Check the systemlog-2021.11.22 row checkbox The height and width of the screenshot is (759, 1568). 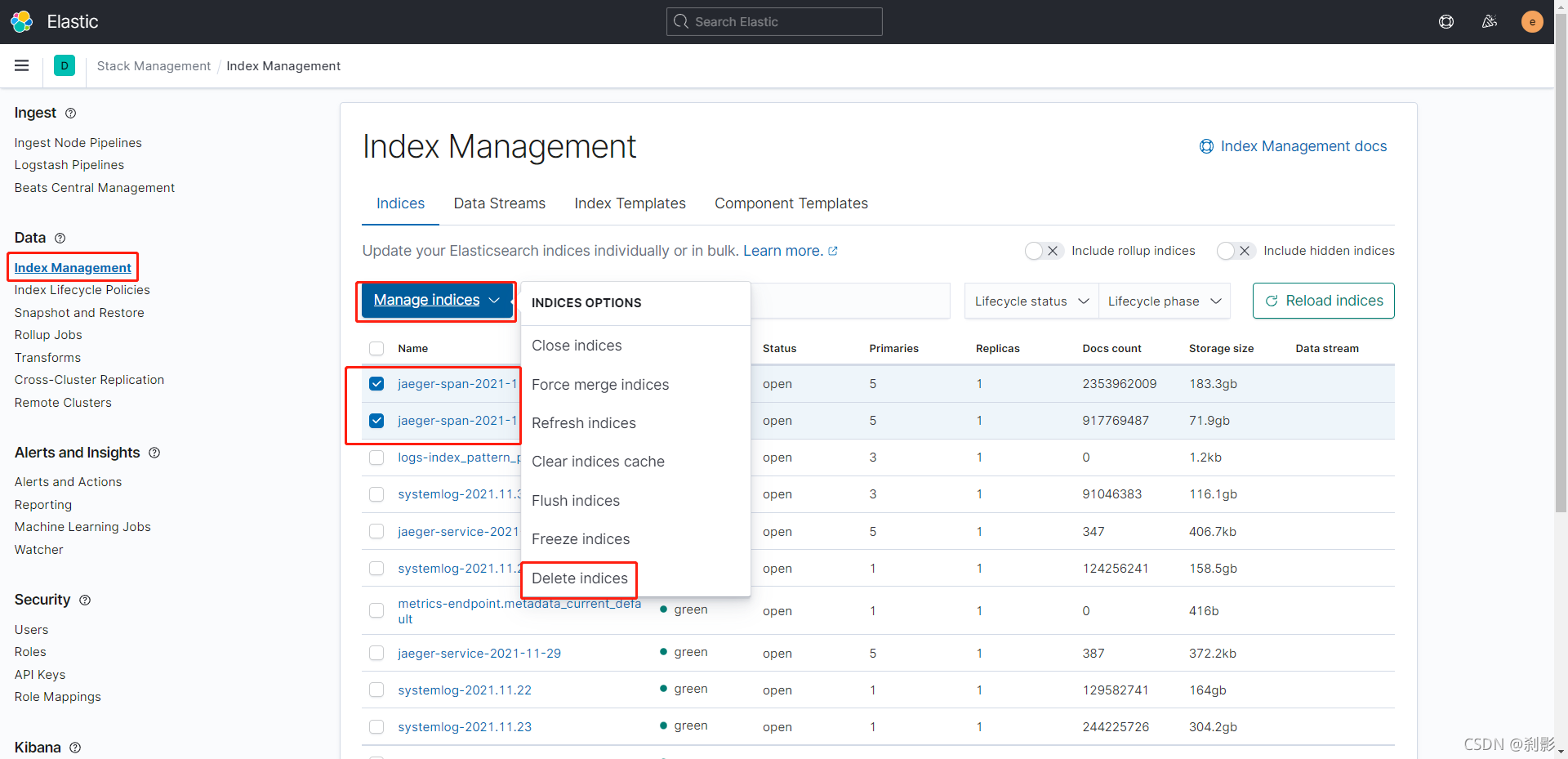(376, 690)
